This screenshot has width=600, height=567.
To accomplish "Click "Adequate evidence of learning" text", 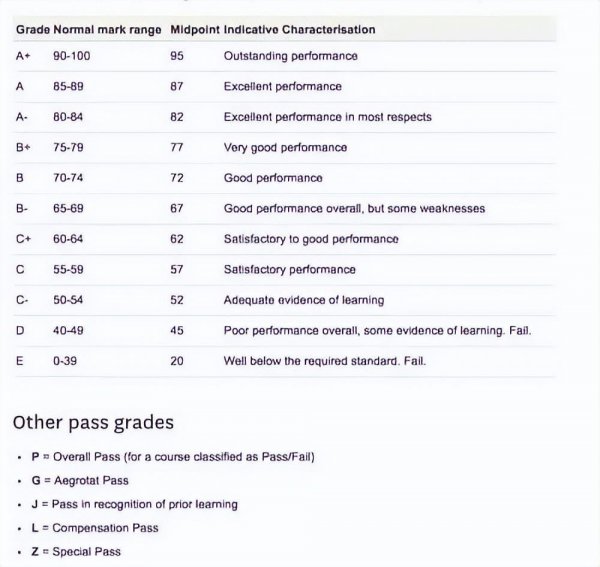I will tap(303, 300).
